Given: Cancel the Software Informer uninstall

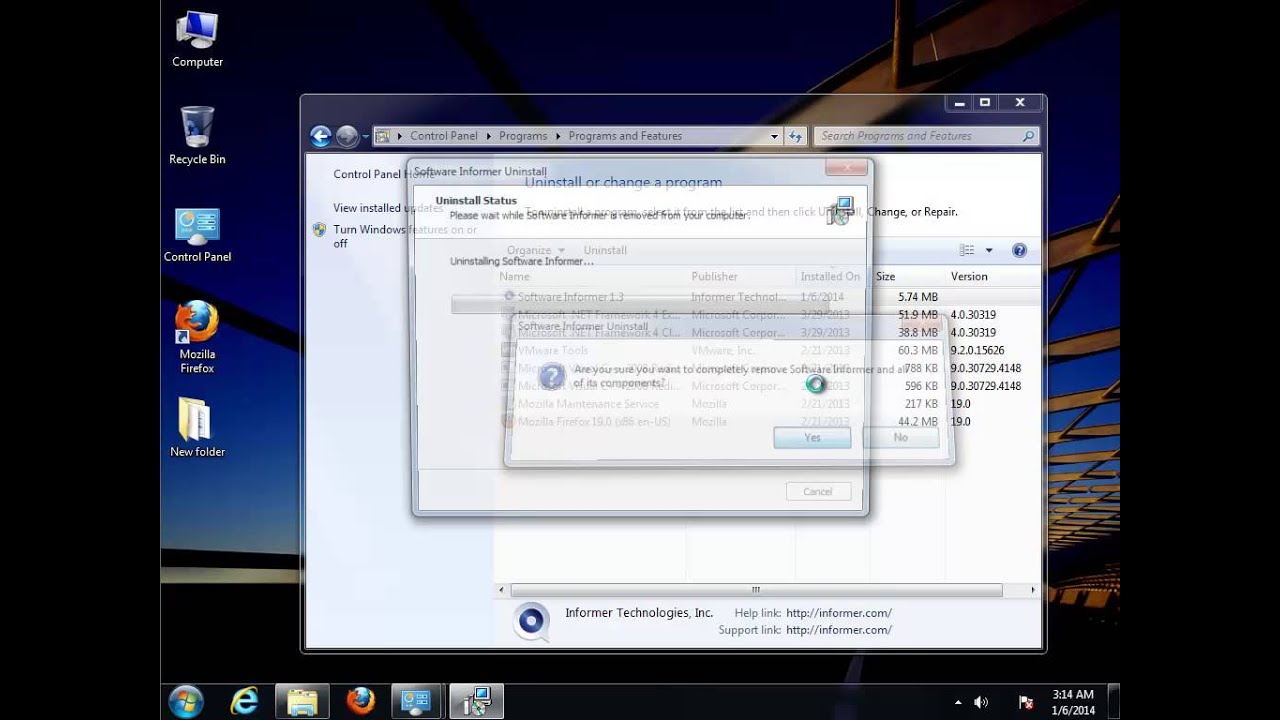Looking at the screenshot, I should pyautogui.click(x=817, y=491).
